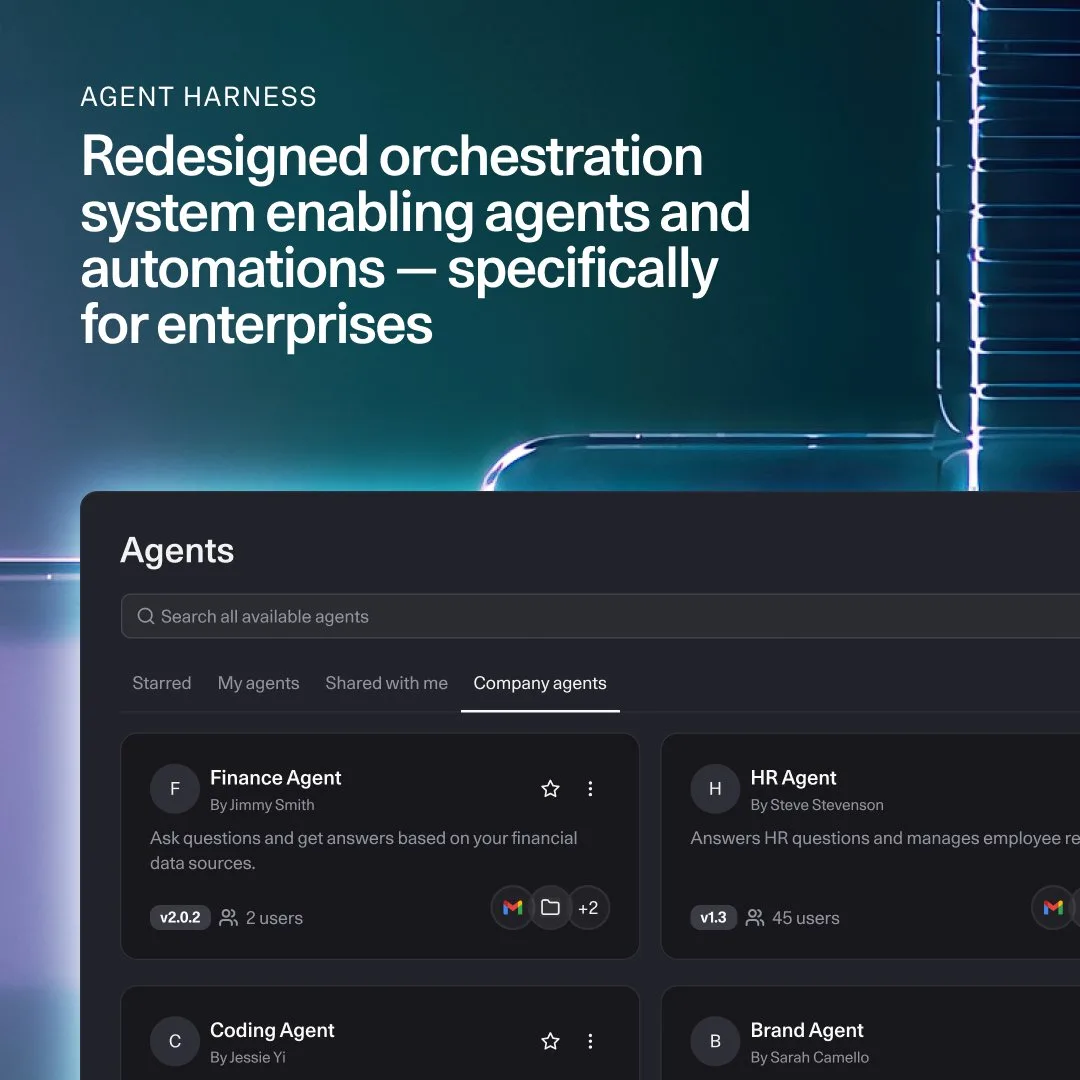The width and height of the screenshot is (1080, 1080).
Task: Focus the Search all available agents field
Action: click(600, 616)
